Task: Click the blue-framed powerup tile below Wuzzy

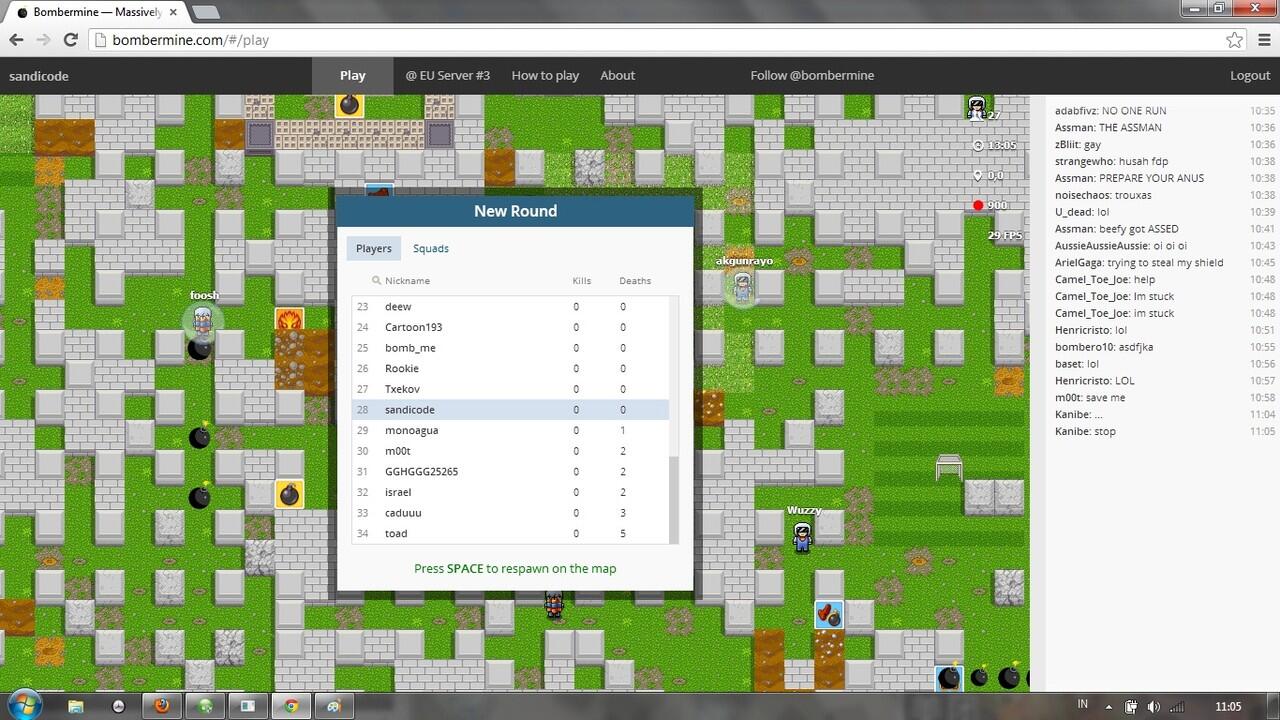Action: [x=829, y=614]
